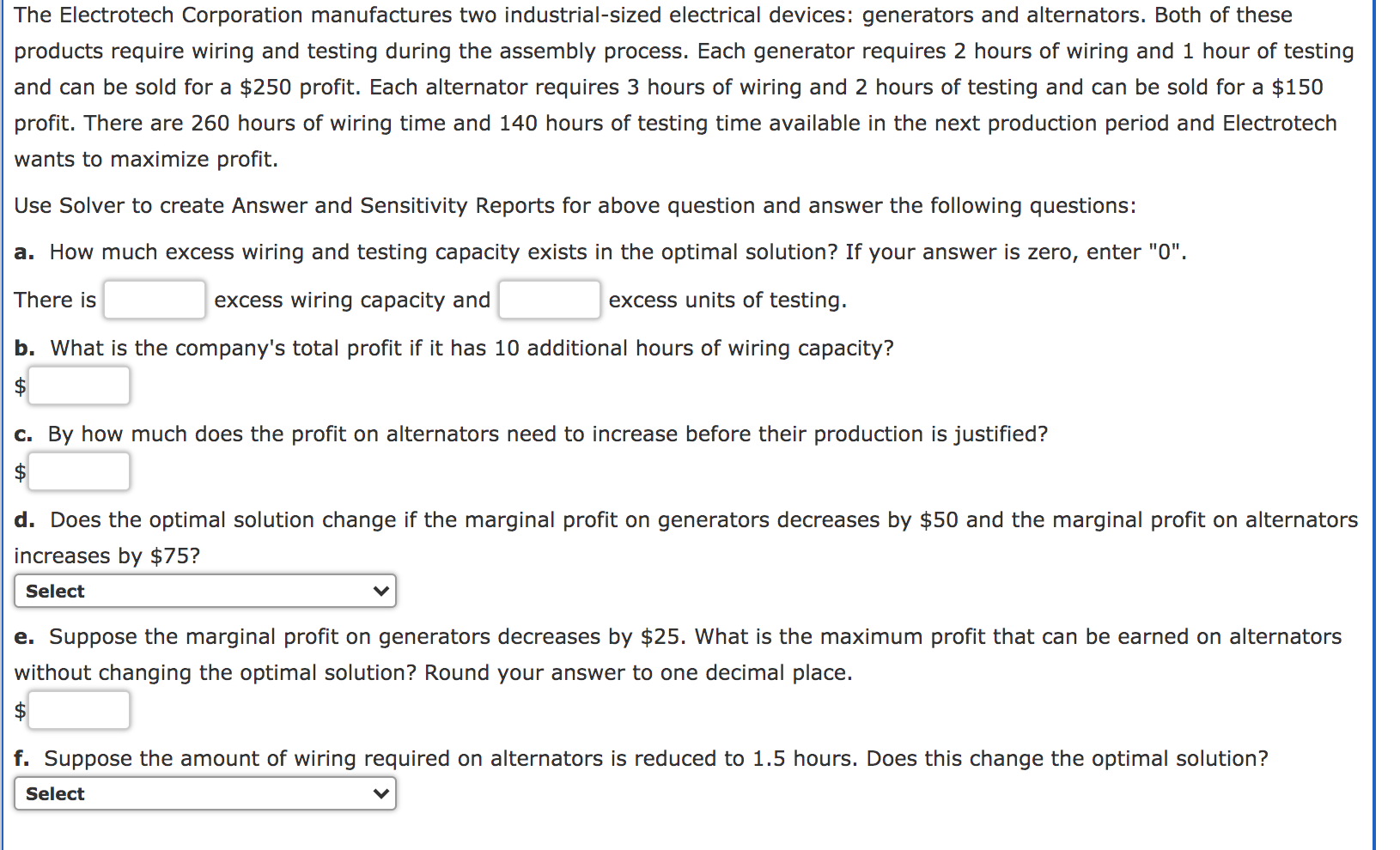Click the excess units of testing input box
This screenshot has height=850, width=1400.
pos(550,300)
